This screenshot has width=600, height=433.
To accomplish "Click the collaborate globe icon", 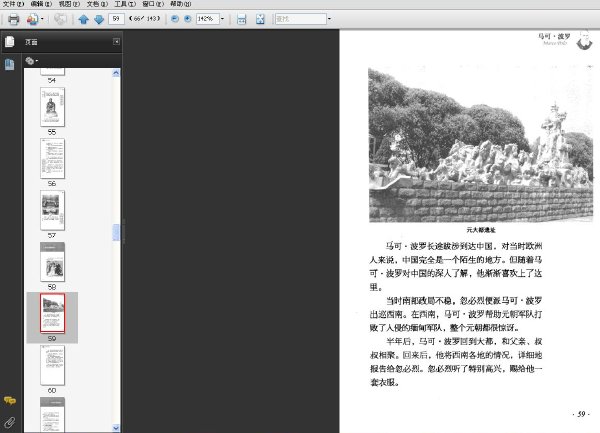I will pyautogui.click(x=60, y=19).
